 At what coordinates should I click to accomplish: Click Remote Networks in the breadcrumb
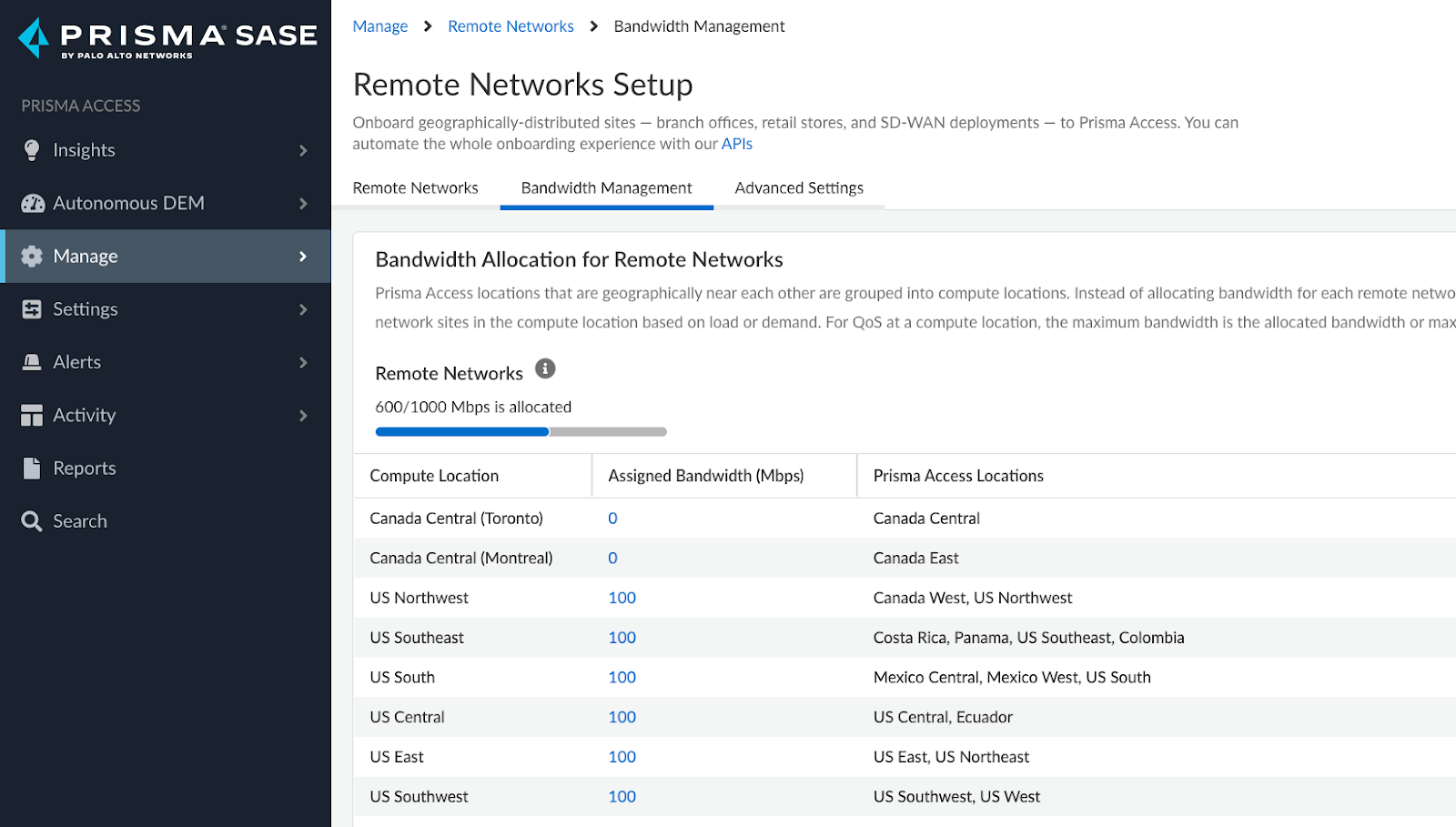[x=511, y=26]
